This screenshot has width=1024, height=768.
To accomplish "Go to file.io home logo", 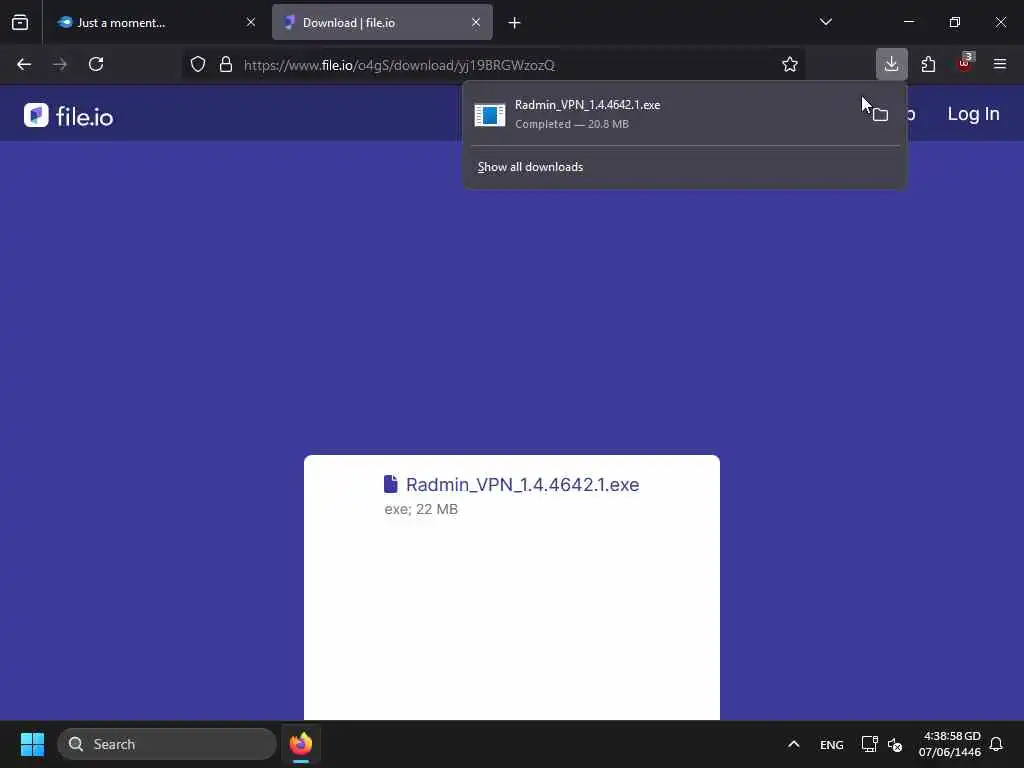I will tap(69, 116).
